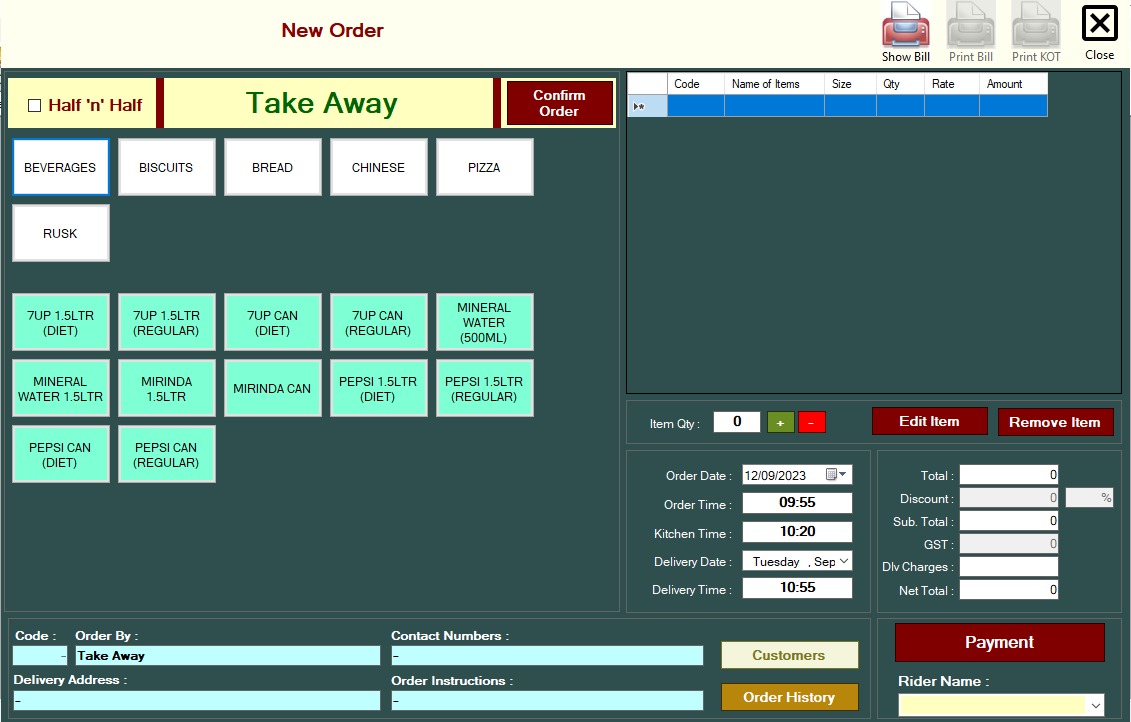The image size is (1131, 722).
Task: Add MIRINDA CAN to the order
Action: click(x=272, y=388)
